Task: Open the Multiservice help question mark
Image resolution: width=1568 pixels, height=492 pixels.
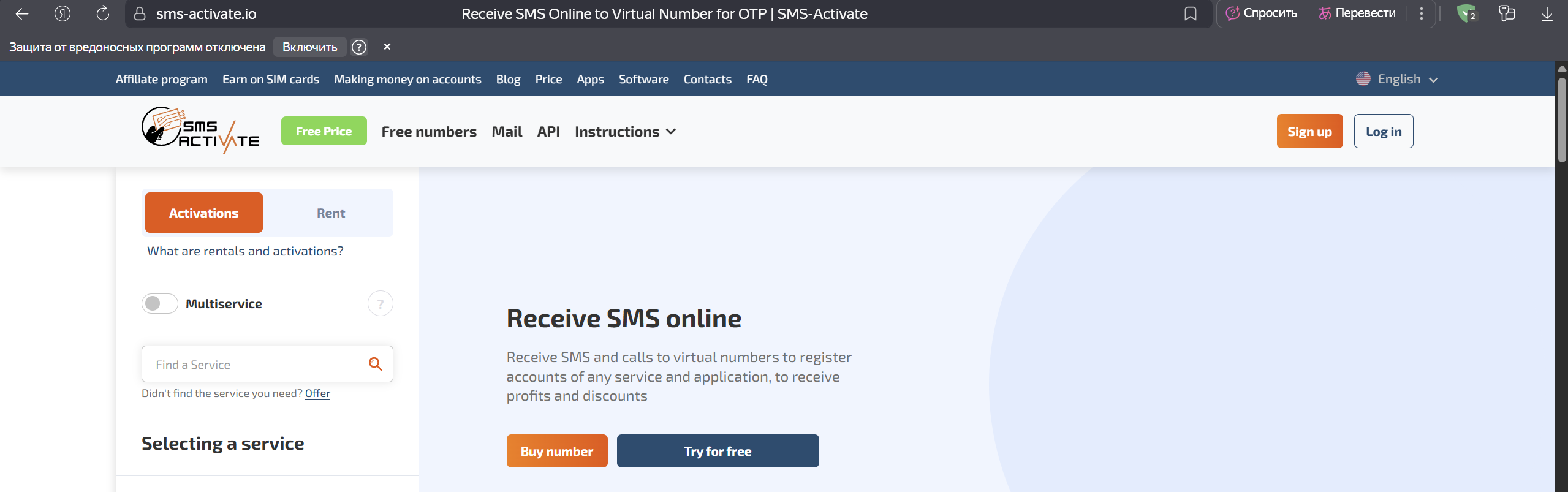Action: point(380,303)
